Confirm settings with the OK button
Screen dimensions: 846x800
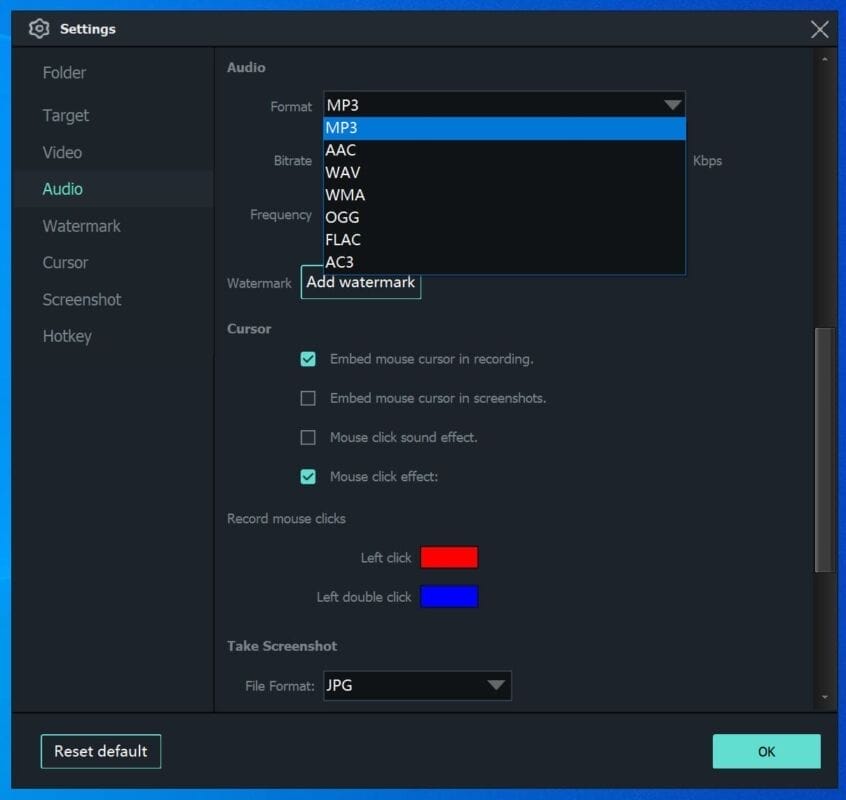pos(766,751)
